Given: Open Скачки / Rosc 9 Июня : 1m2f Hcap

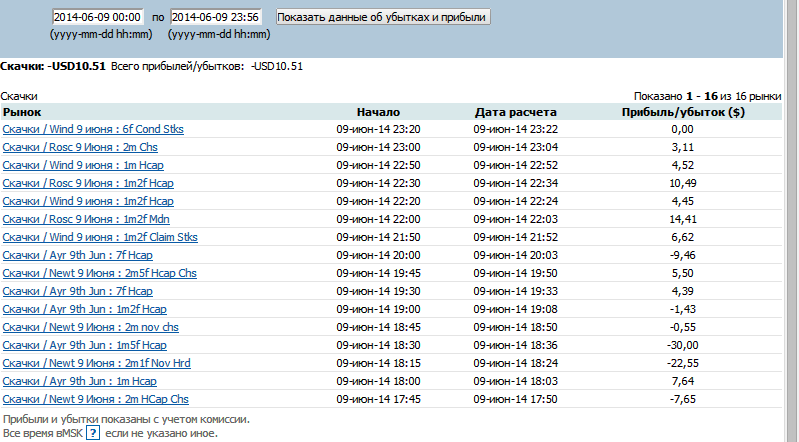Looking at the screenshot, I should point(88,183).
